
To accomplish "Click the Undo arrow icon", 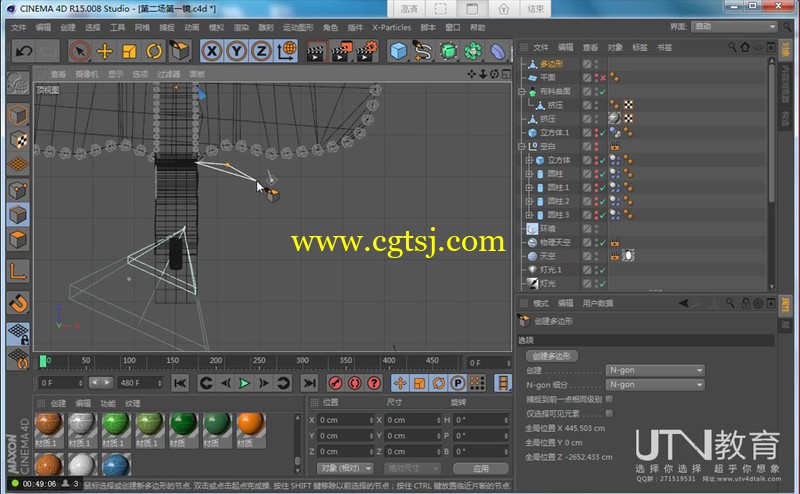I will click(x=24, y=51).
